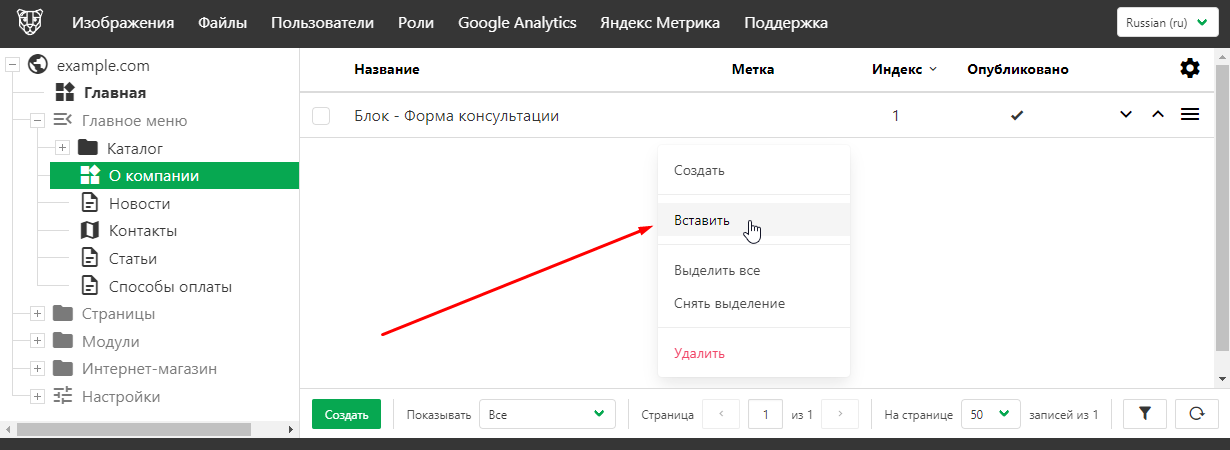Image resolution: width=1230 pixels, height=450 pixels.
Task: Open Яндекс Метрика in top navigation
Action: [662, 23]
